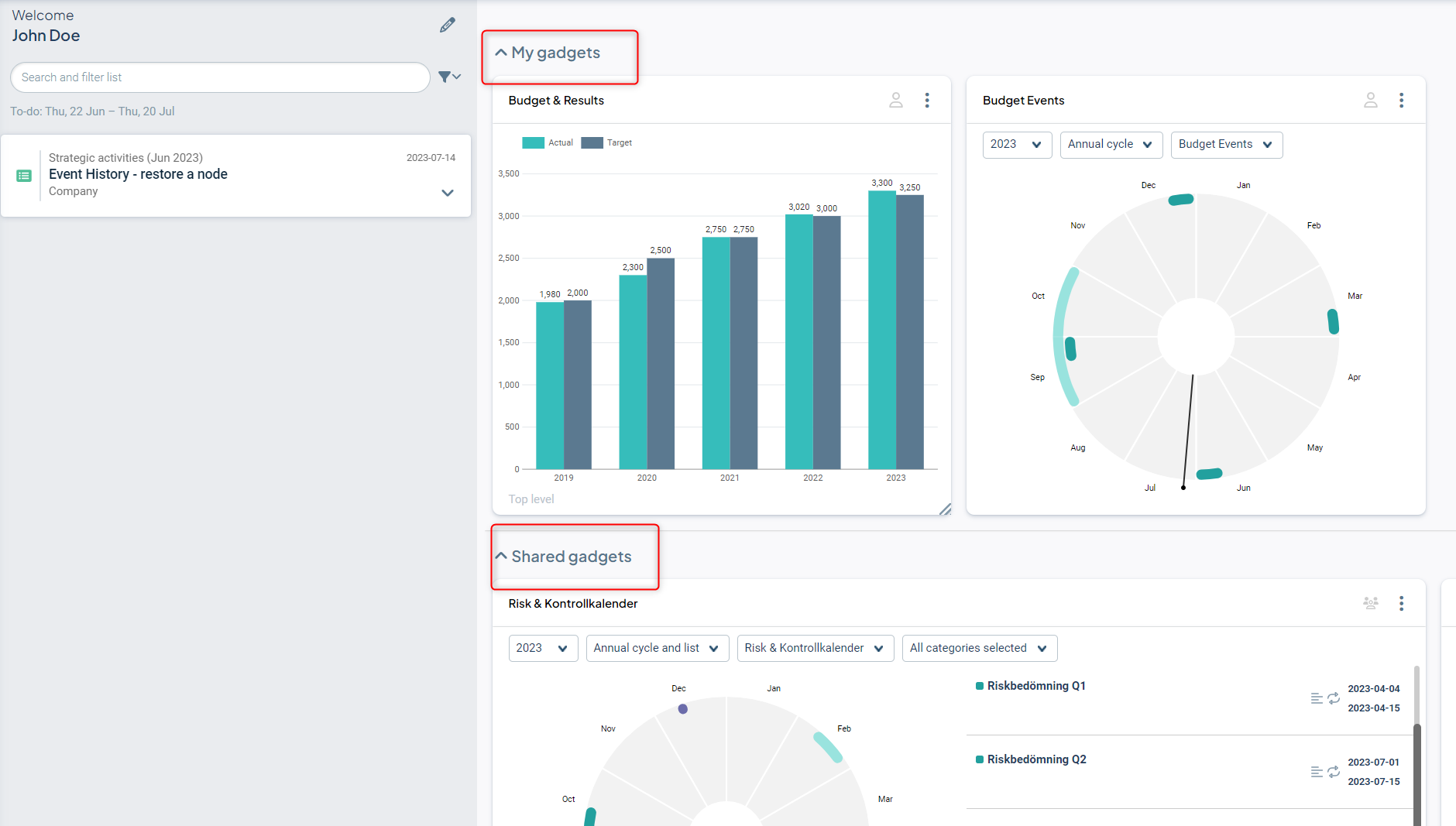Open the three-dot menu on Budget & Results

(927, 100)
